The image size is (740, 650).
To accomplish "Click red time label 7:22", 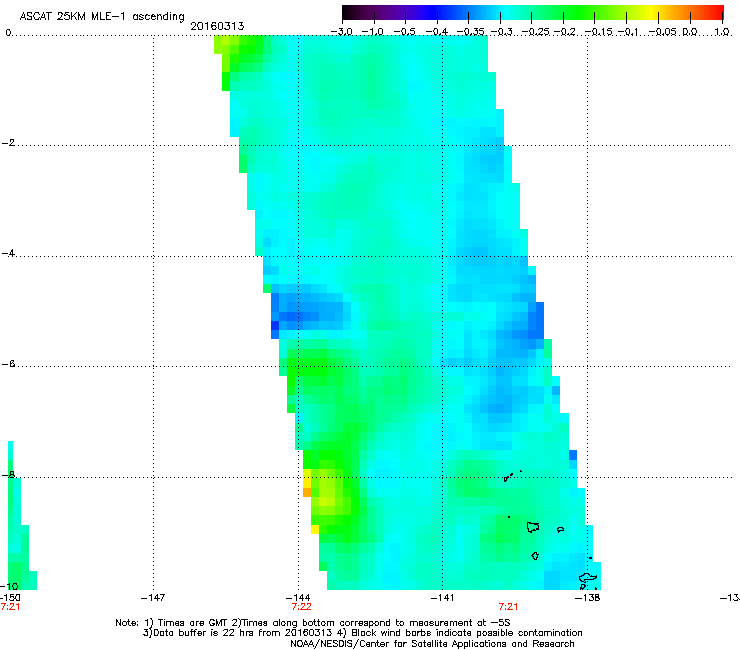I will pos(301,607).
